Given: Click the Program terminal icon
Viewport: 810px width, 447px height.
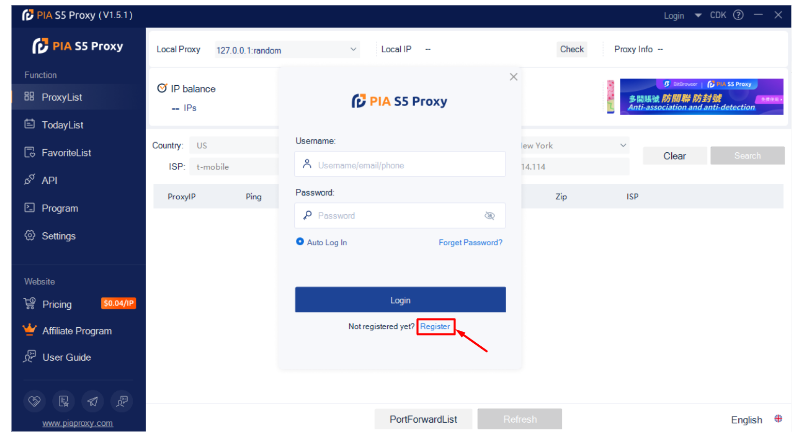Looking at the screenshot, I should pos(29,208).
